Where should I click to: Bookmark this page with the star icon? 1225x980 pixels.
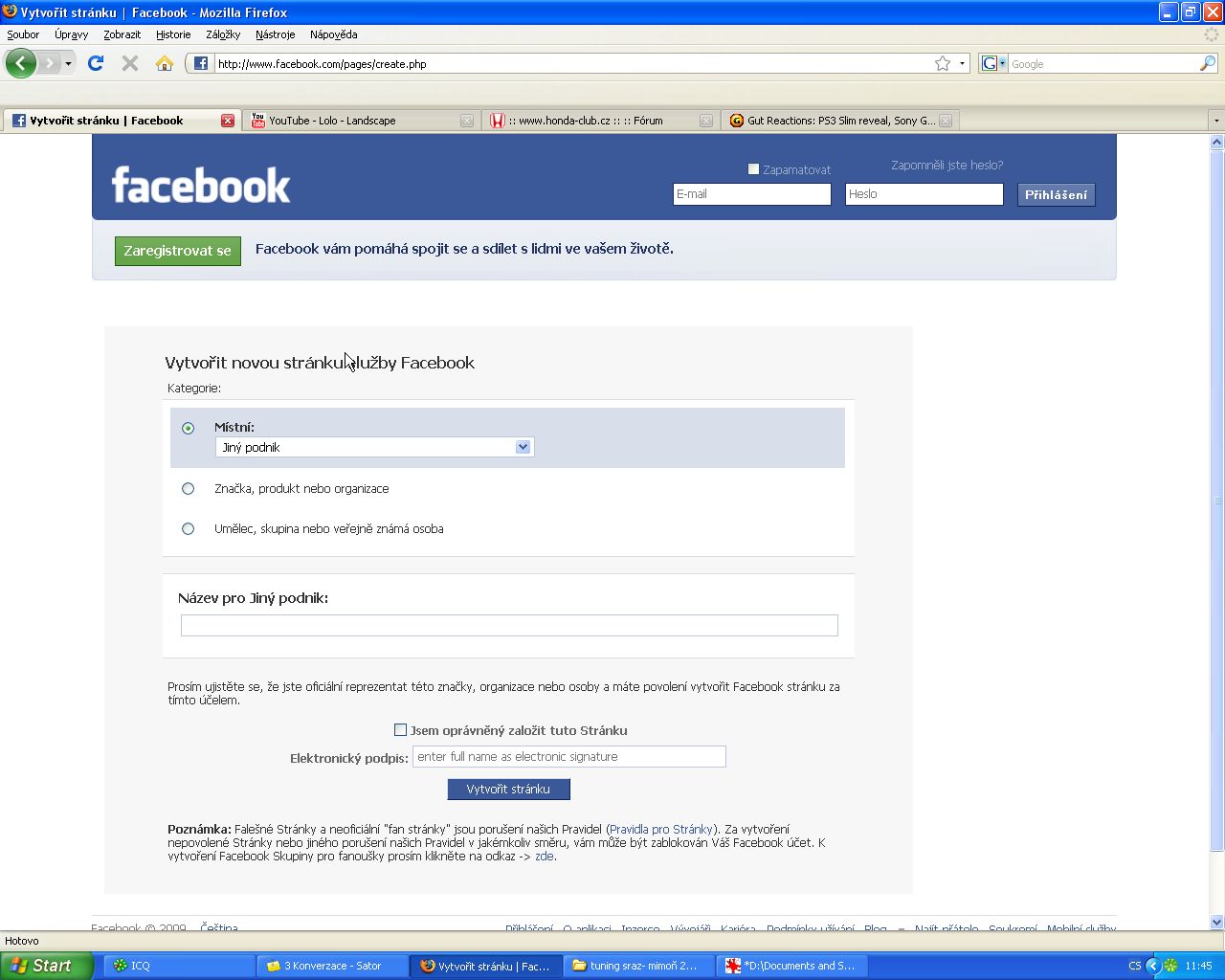(943, 64)
